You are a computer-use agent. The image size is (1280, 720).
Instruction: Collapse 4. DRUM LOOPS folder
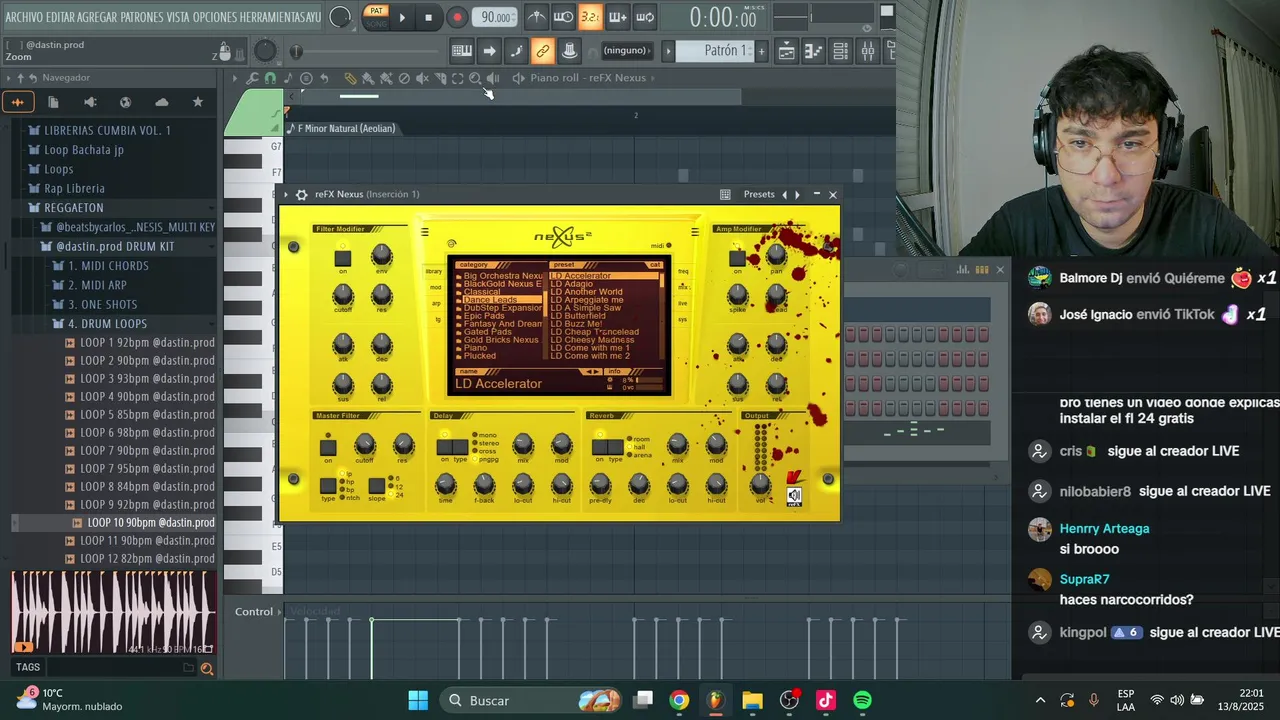point(107,324)
